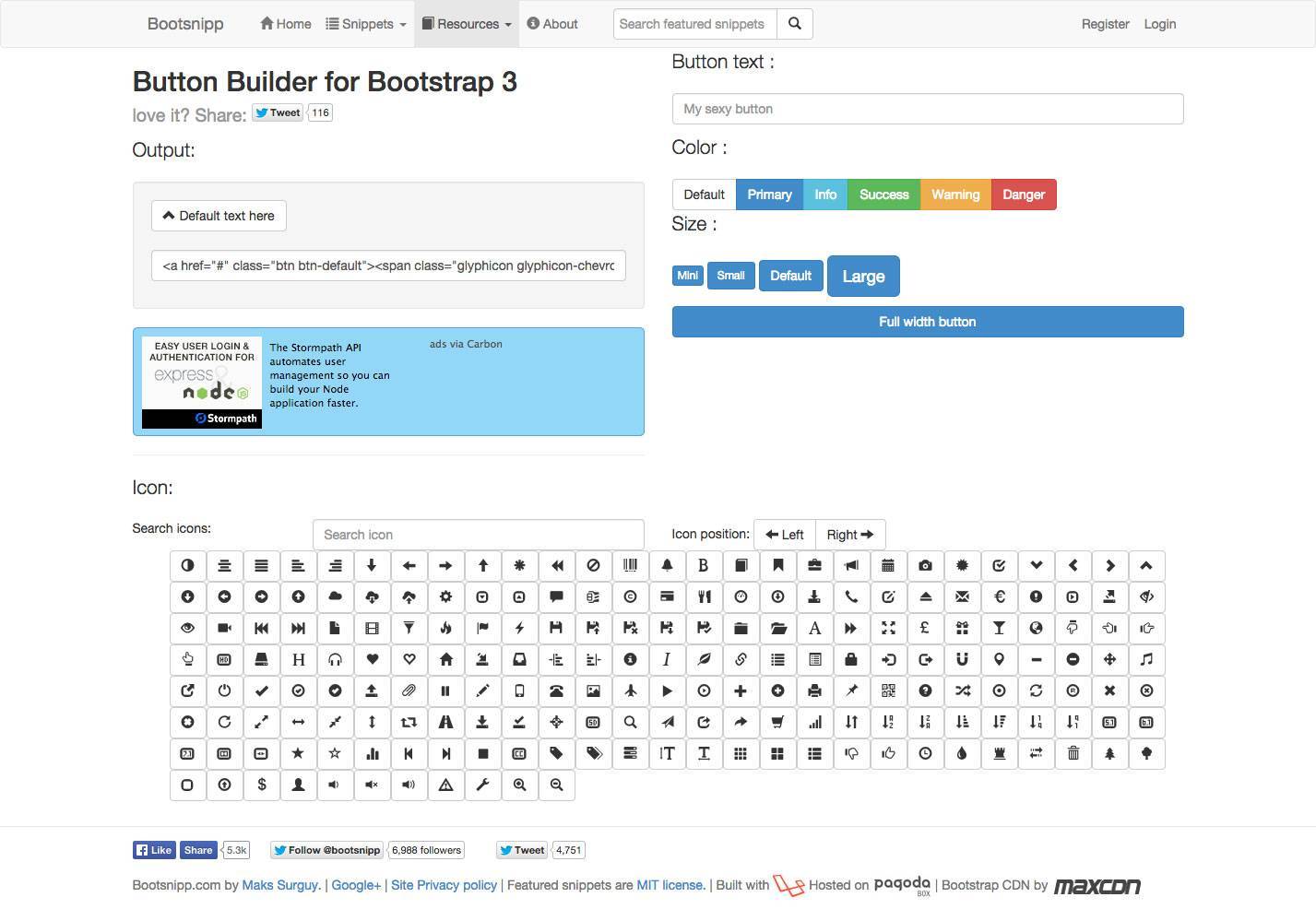Viewport: 1316px width, 909px height.
Task: Open the Site Privacy policy link
Action: 444,885
